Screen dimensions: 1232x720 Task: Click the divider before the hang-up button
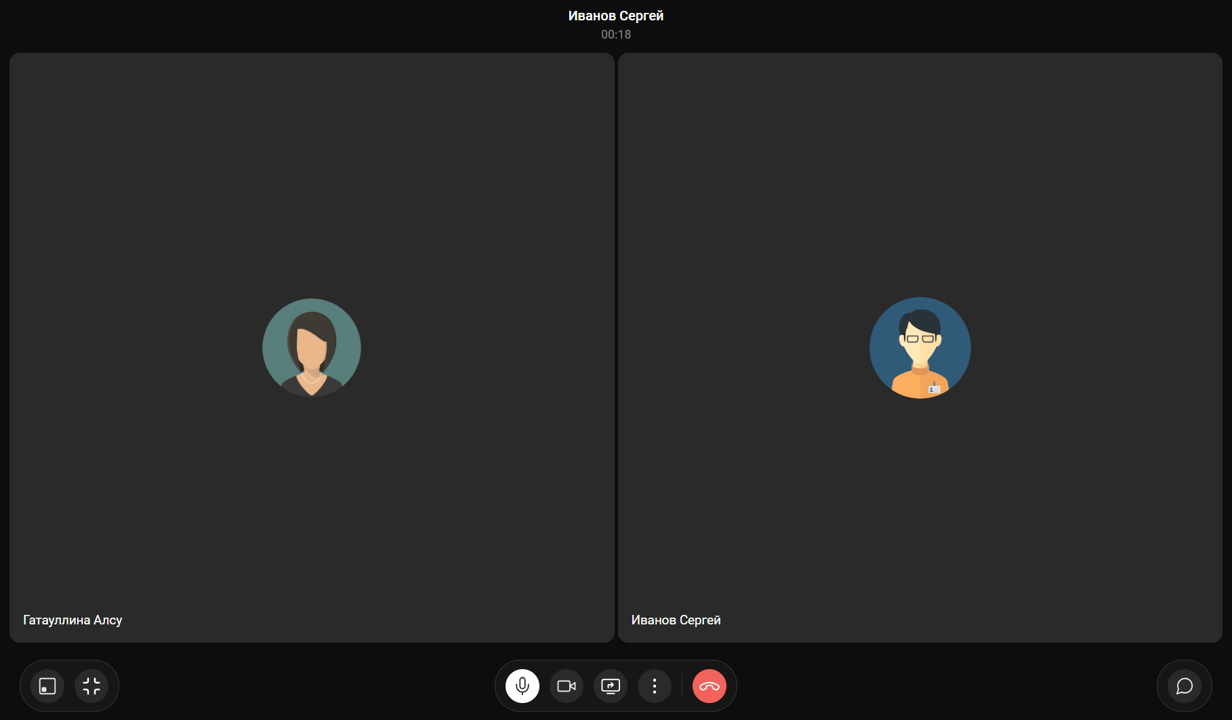[x=682, y=686]
